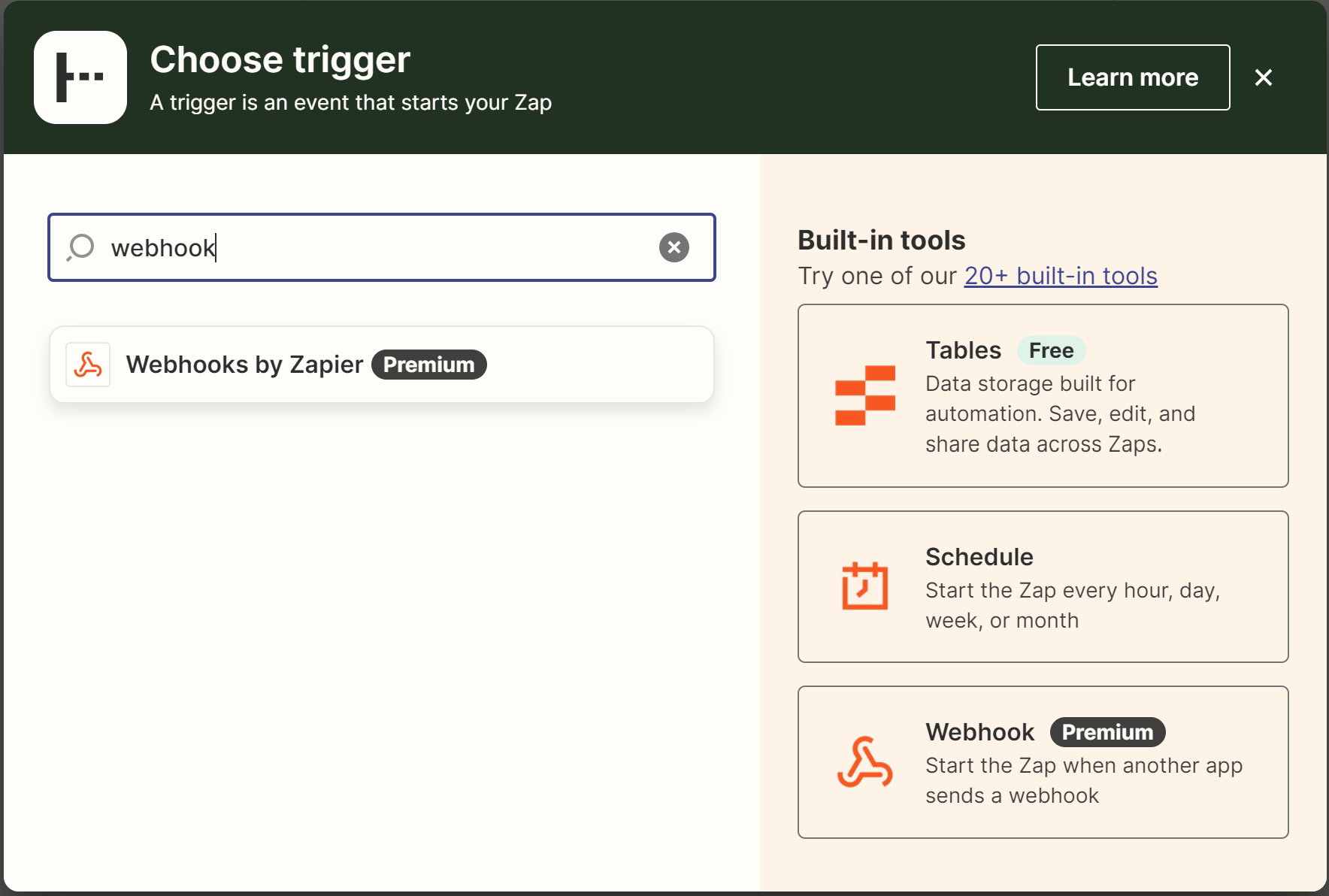The width and height of the screenshot is (1329, 896).
Task: Click the Premium badge on Webhooks by Zapier
Action: point(429,365)
